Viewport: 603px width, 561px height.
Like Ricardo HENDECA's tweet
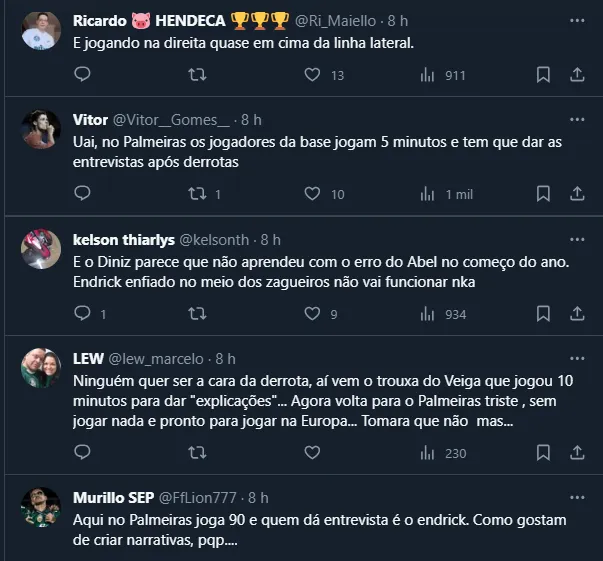(312, 74)
